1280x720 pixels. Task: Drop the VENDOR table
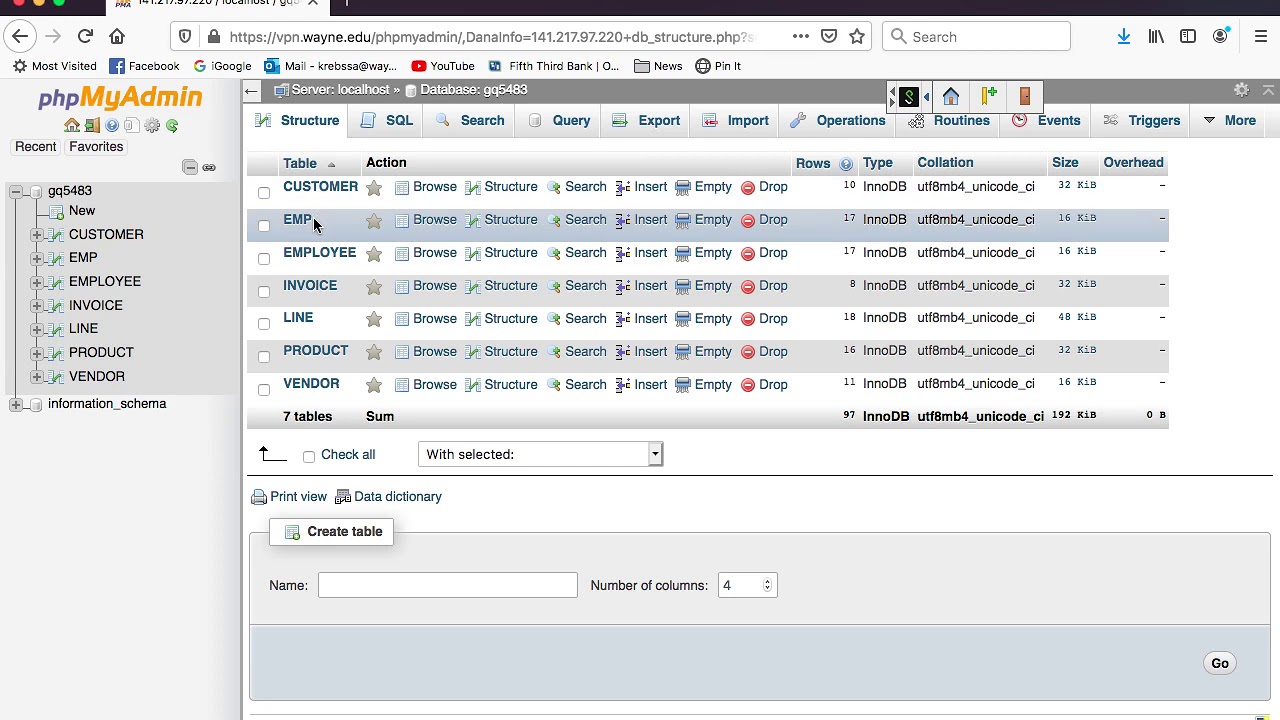764,385
